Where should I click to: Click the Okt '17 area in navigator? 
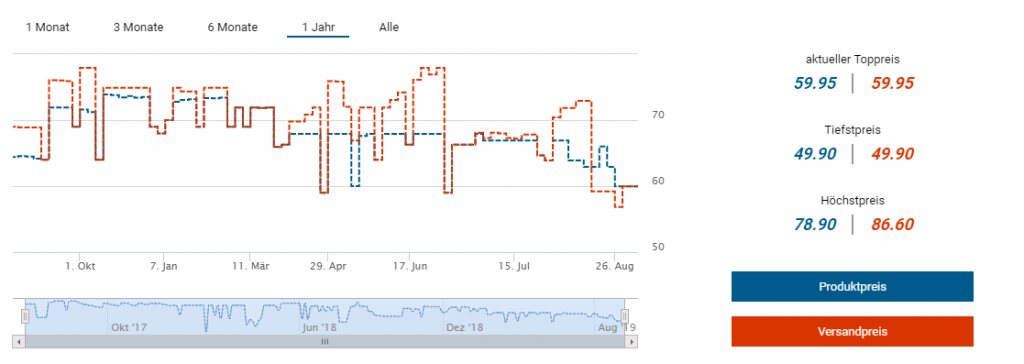pyautogui.click(x=129, y=326)
